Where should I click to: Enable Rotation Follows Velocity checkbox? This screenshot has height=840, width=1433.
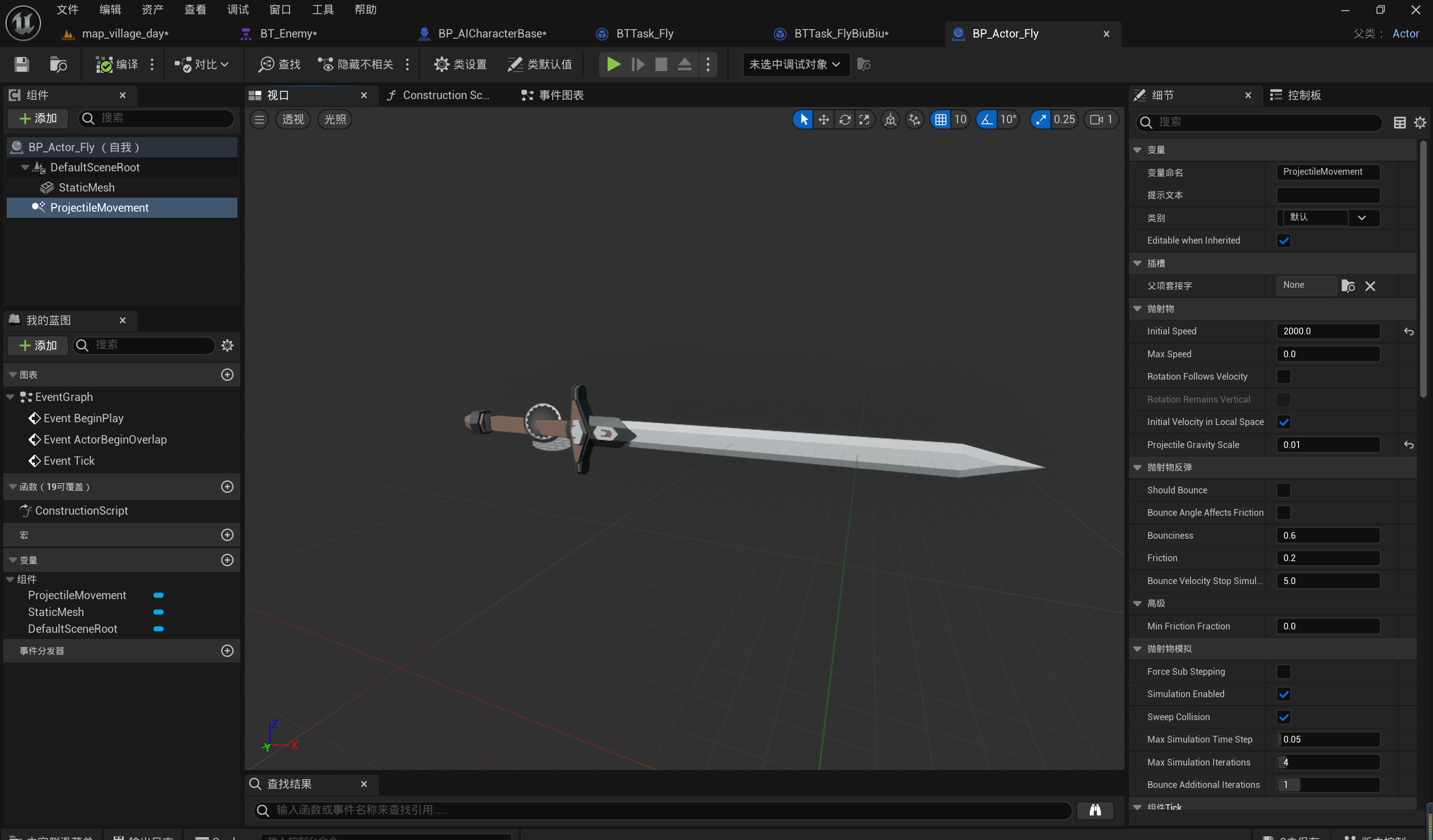pyautogui.click(x=1283, y=376)
